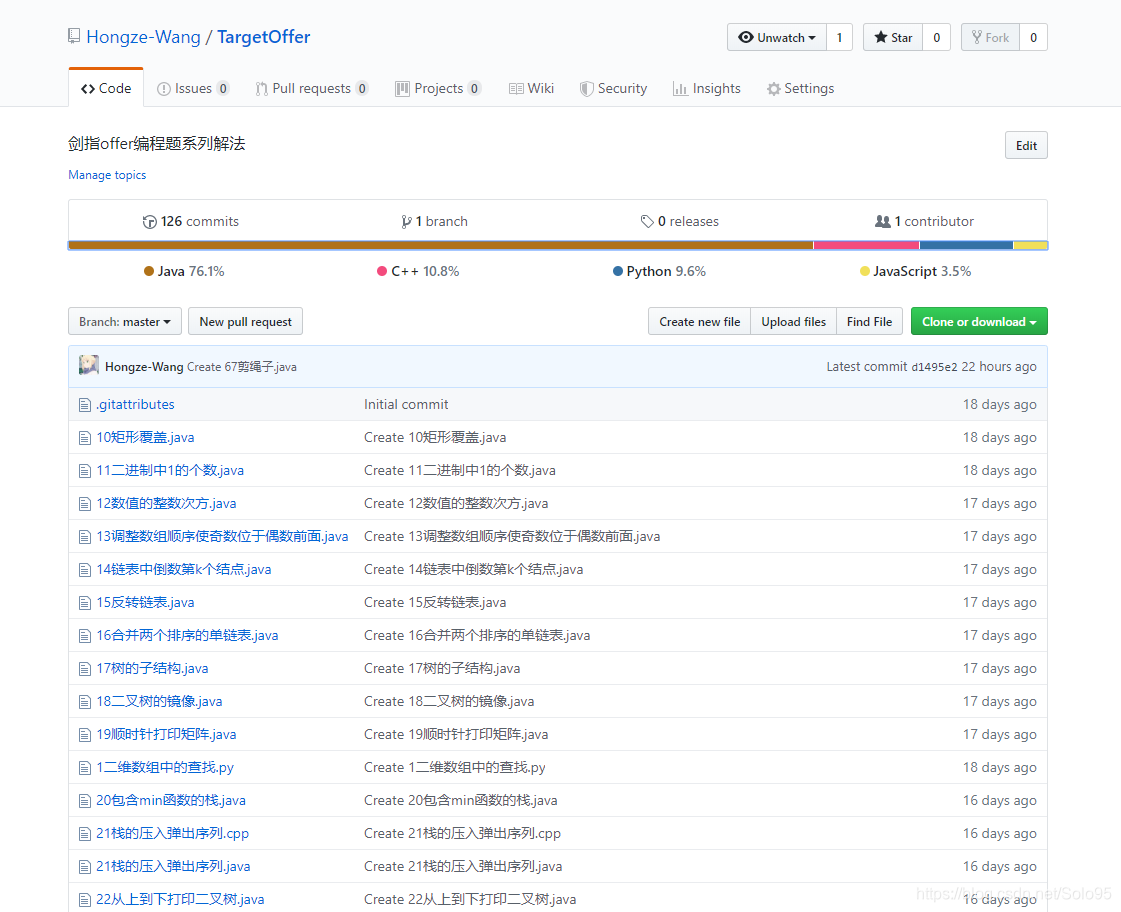Open file 11二进制中1的个数.java
The image size is (1121, 912).
(x=170, y=470)
